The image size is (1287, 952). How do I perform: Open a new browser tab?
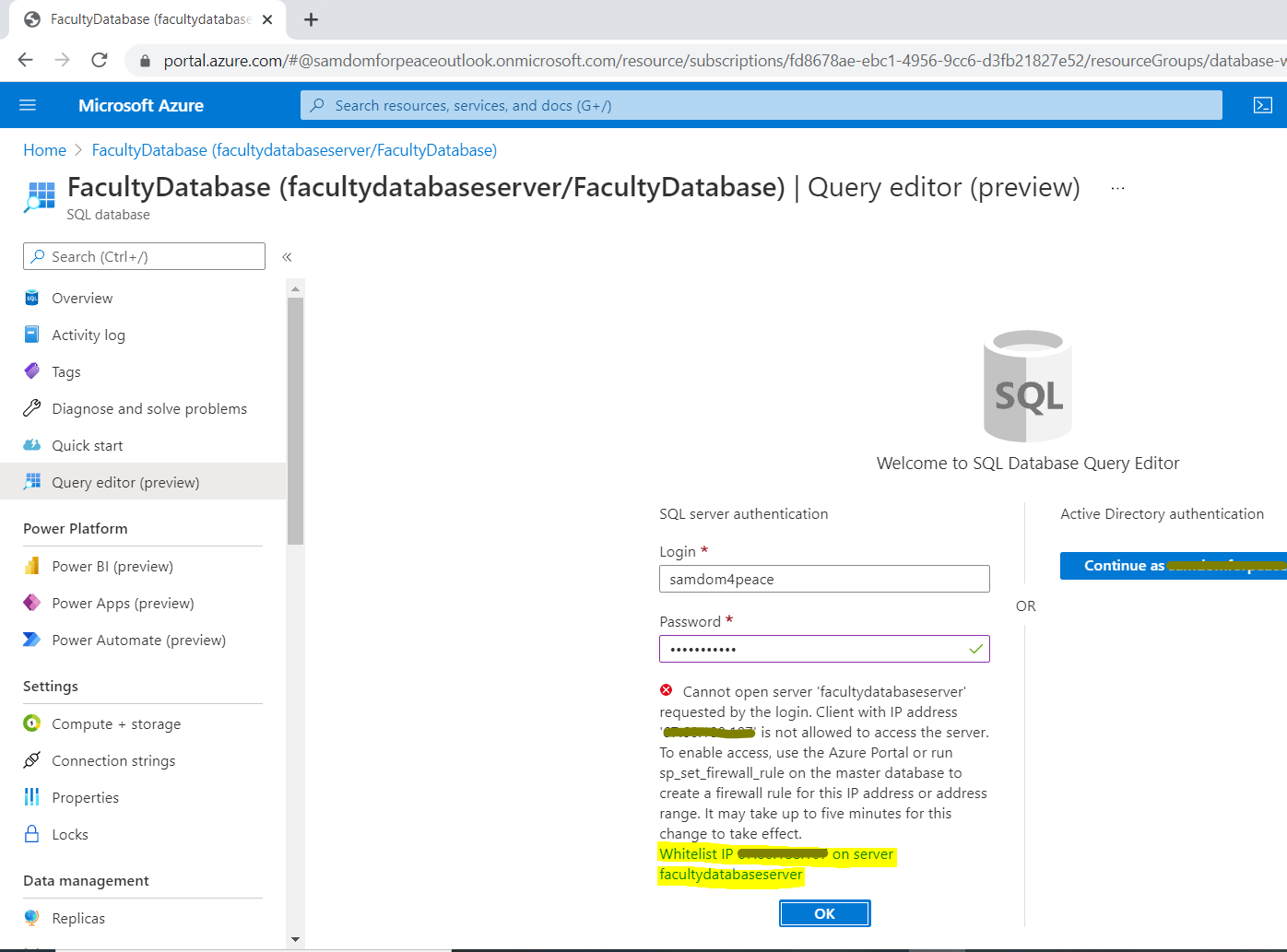[x=312, y=19]
